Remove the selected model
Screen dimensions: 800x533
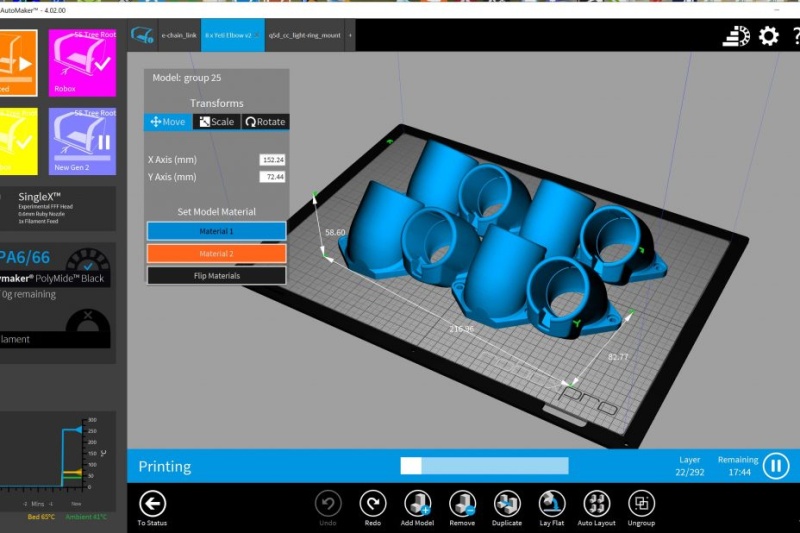(462, 503)
